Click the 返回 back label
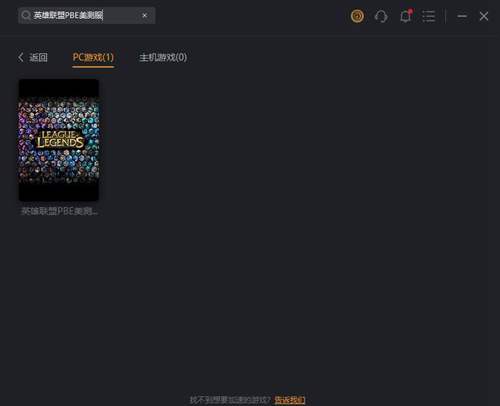This screenshot has width=500, height=406. [x=38, y=57]
